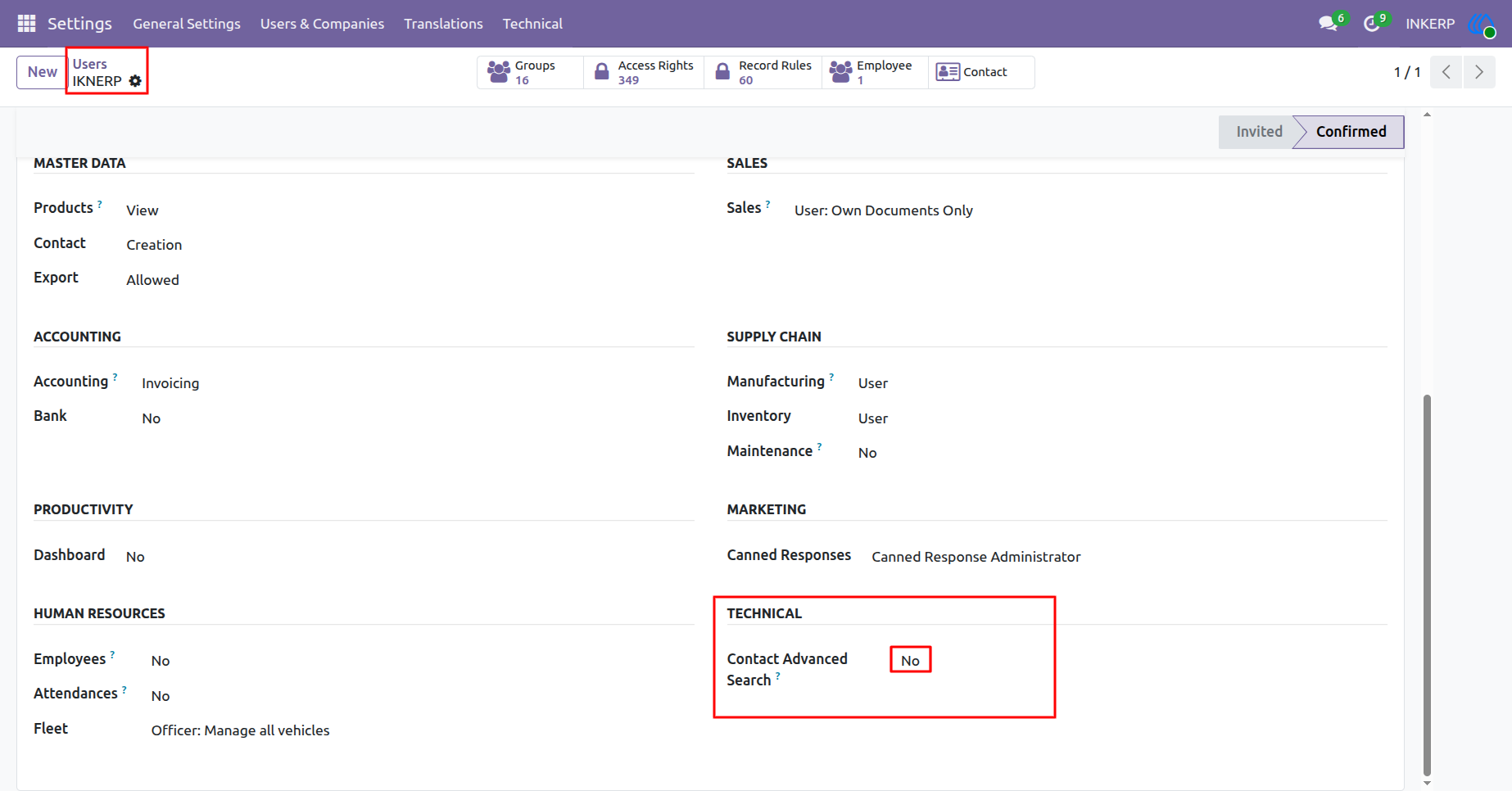Click help mark next to Products

tap(100, 203)
